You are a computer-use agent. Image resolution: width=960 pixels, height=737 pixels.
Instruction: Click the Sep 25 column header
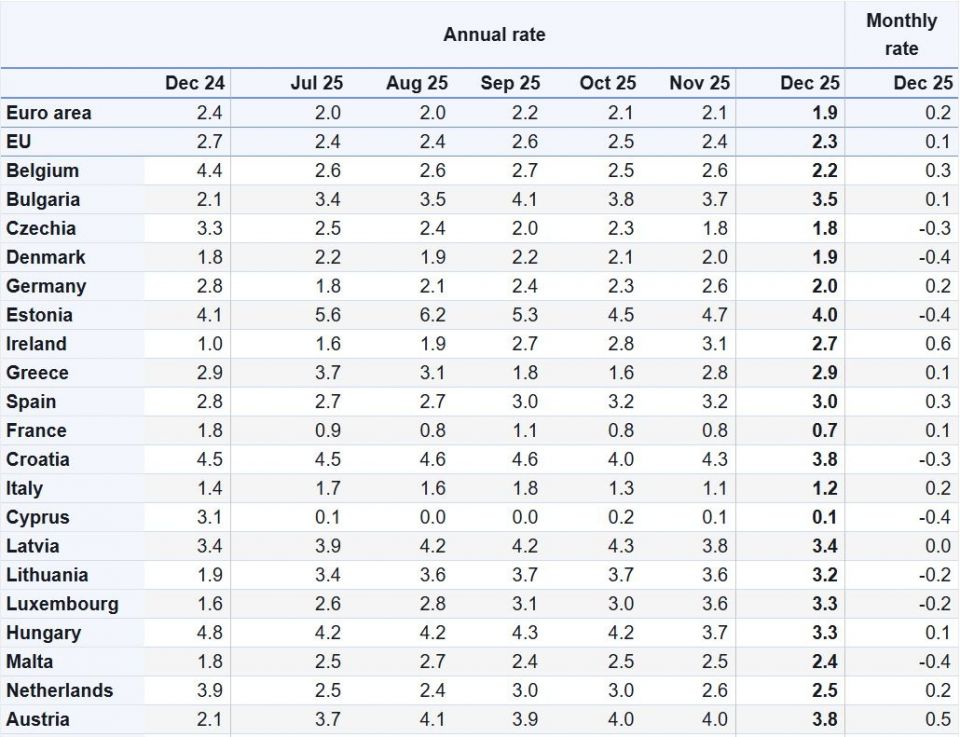pos(510,84)
